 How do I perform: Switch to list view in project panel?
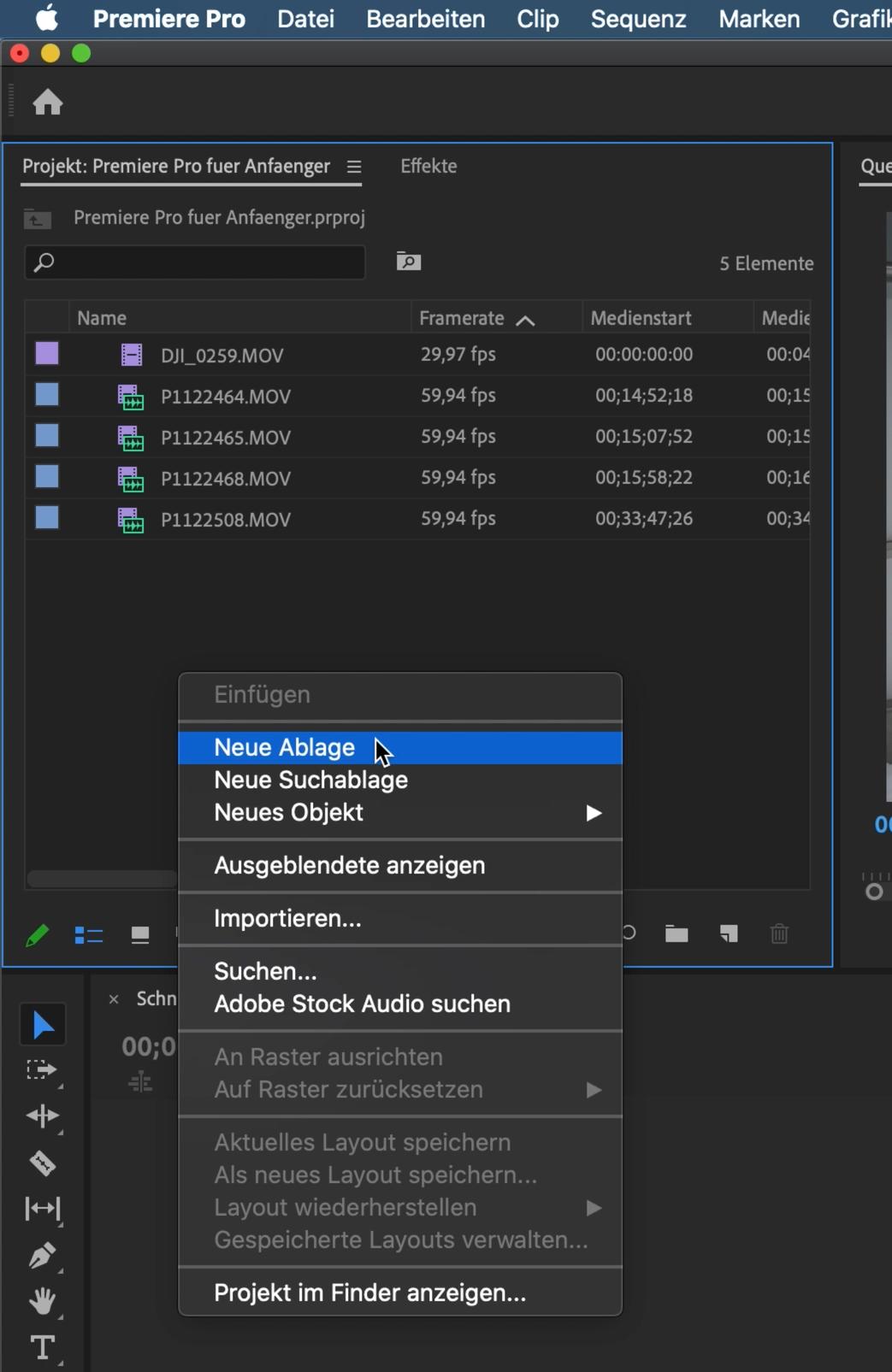pyautogui.click(x=89, y=935)
